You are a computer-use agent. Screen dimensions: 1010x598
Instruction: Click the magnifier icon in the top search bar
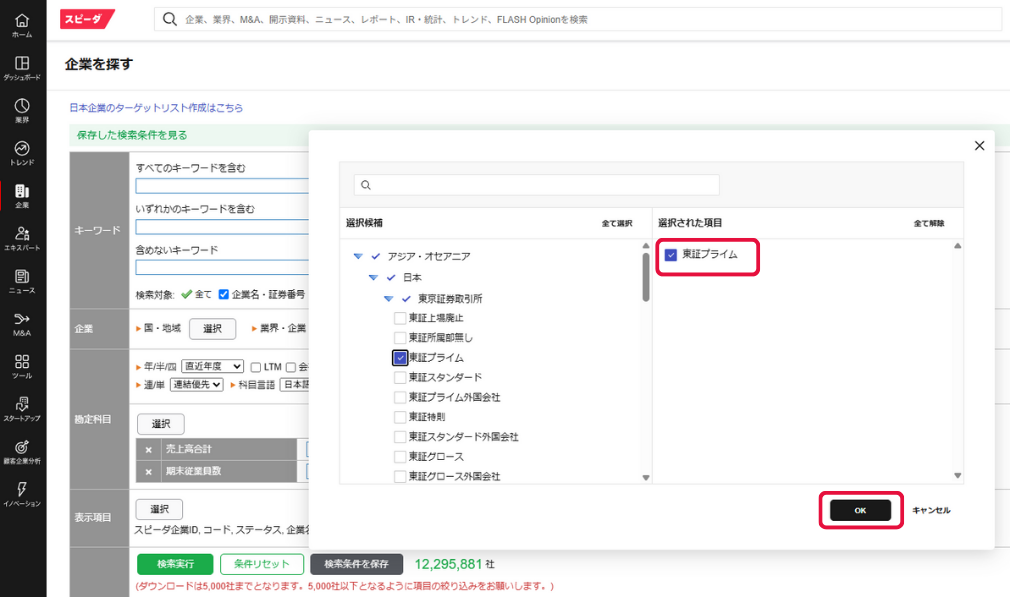click(x=170, y=19)
